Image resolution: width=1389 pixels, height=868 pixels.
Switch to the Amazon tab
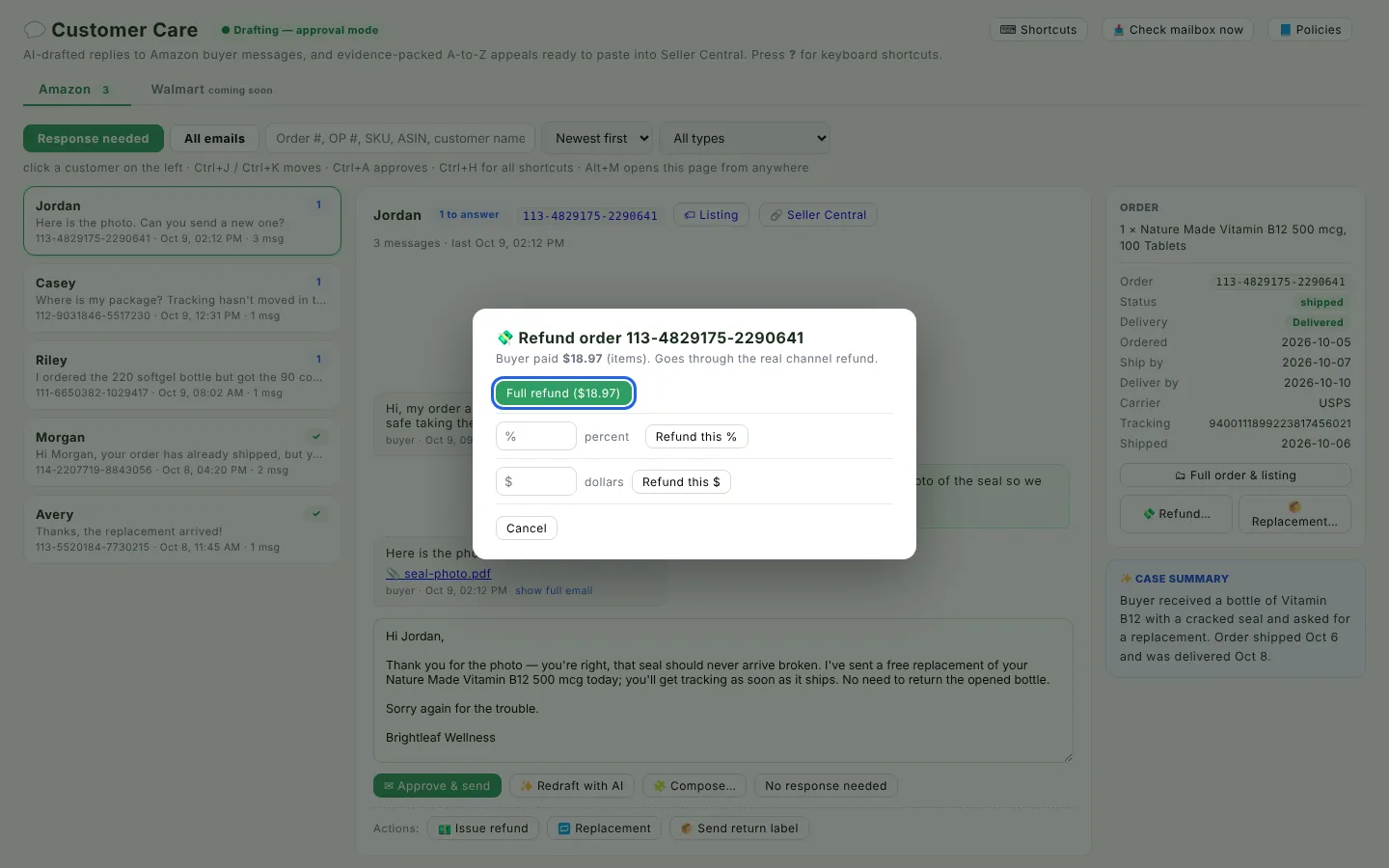point(75,90)
